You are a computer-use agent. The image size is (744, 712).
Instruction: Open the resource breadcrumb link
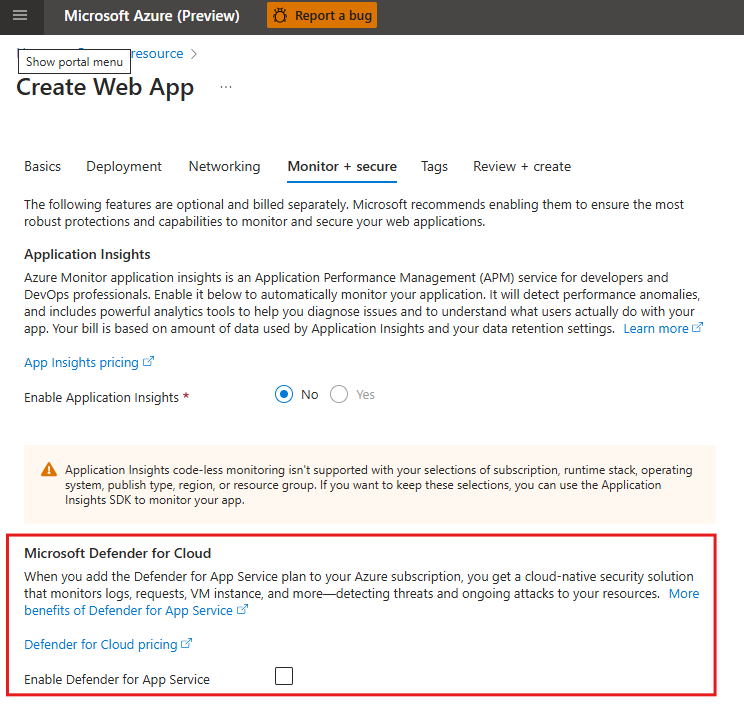157,54
